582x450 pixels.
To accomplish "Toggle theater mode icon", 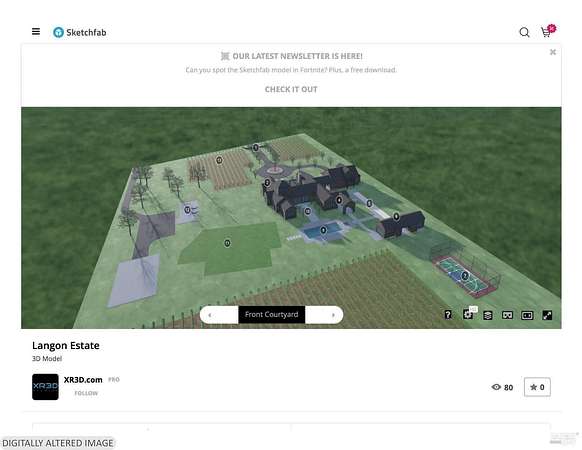I will point(527,315).
